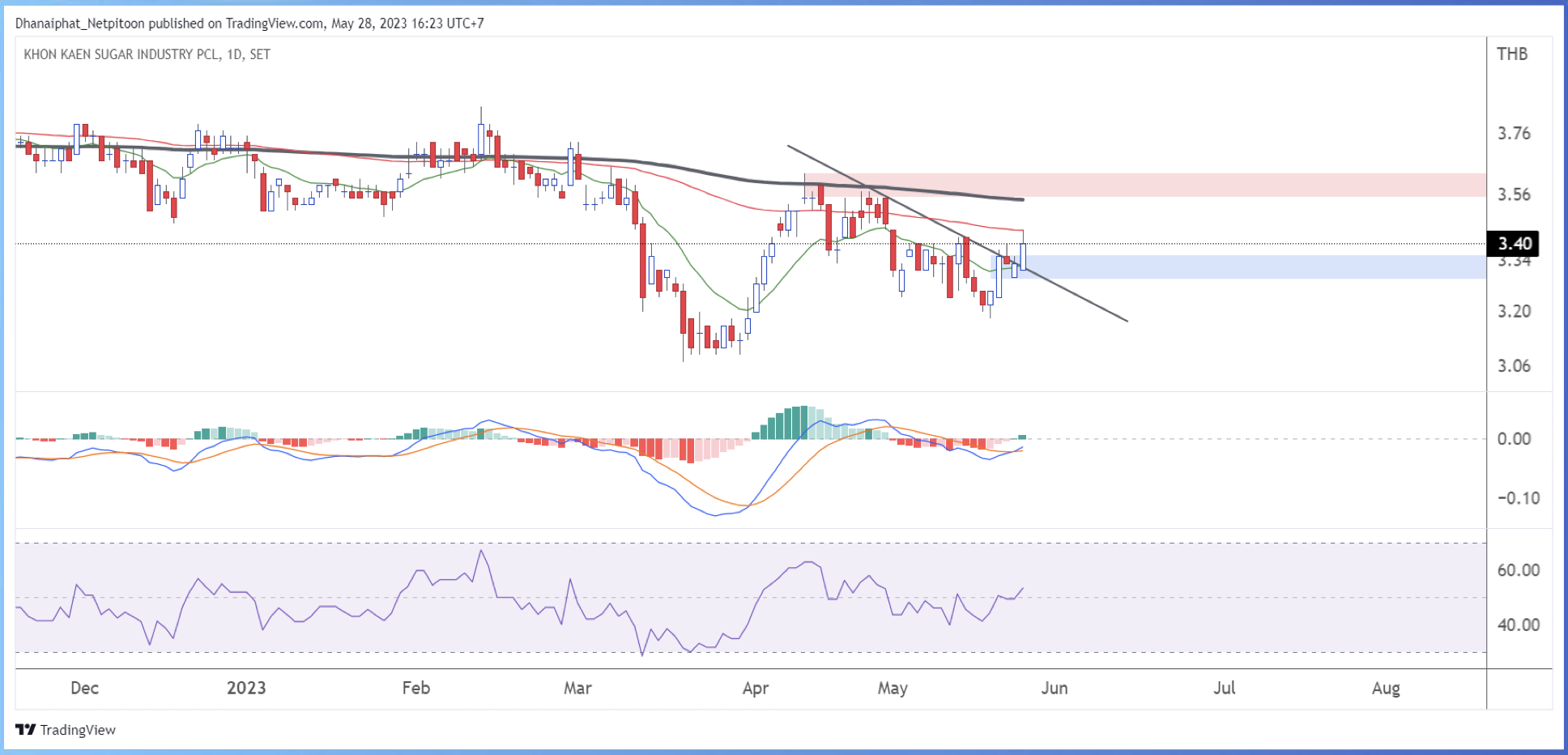
Task: Click MACD axis value -0.10
Action: [x=1518, y=498]
